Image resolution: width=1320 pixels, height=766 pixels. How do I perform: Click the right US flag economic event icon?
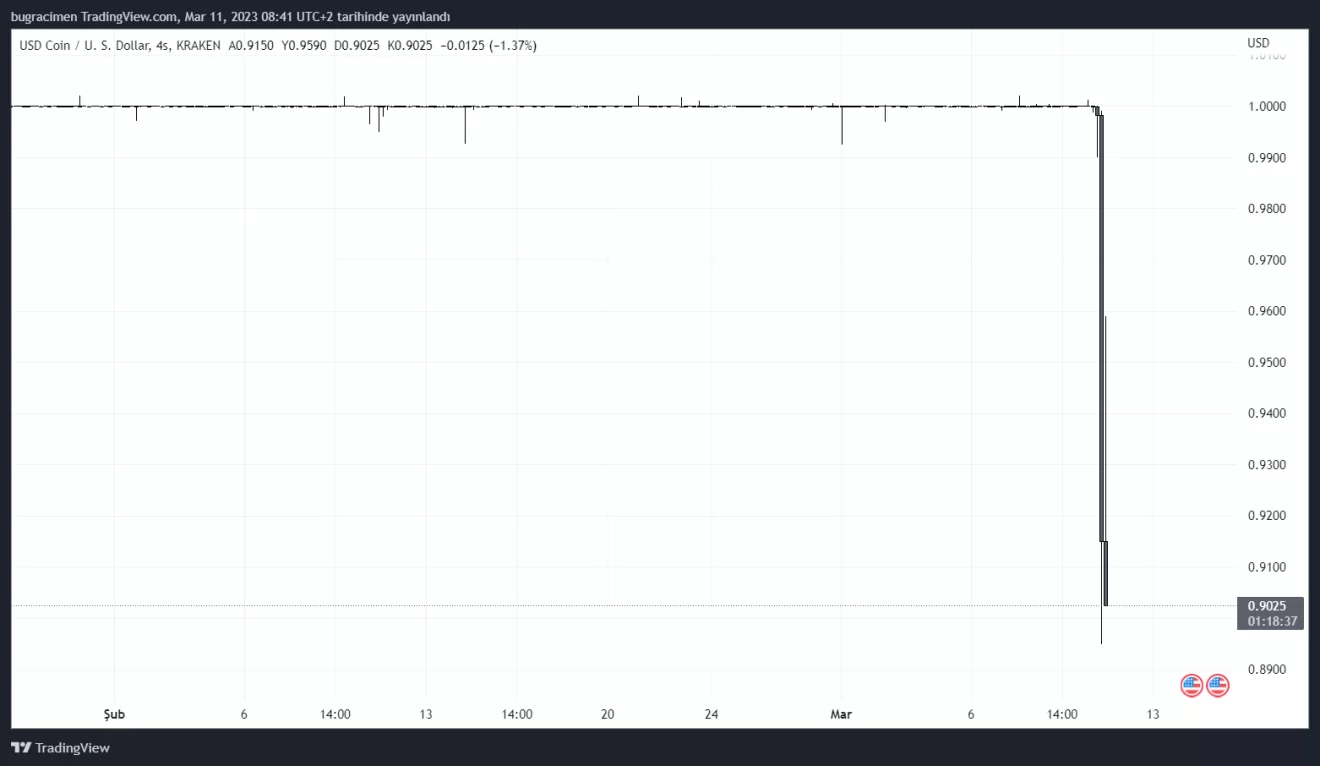point(1217,685)
